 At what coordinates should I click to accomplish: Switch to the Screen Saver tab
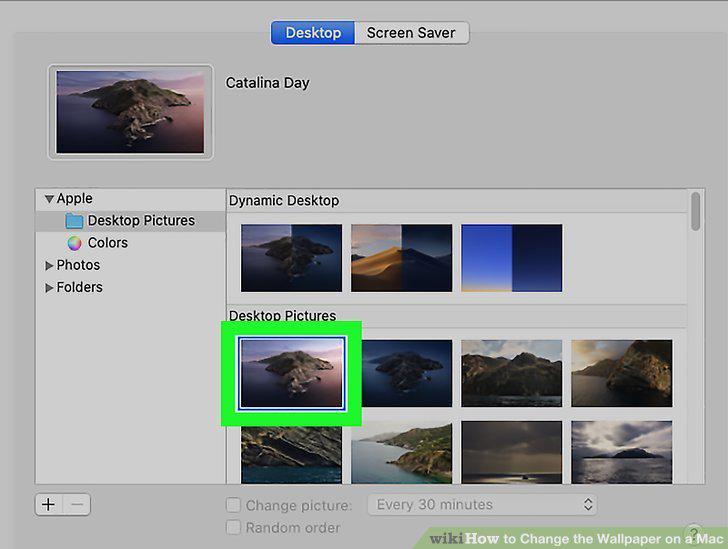coord(411,33)
